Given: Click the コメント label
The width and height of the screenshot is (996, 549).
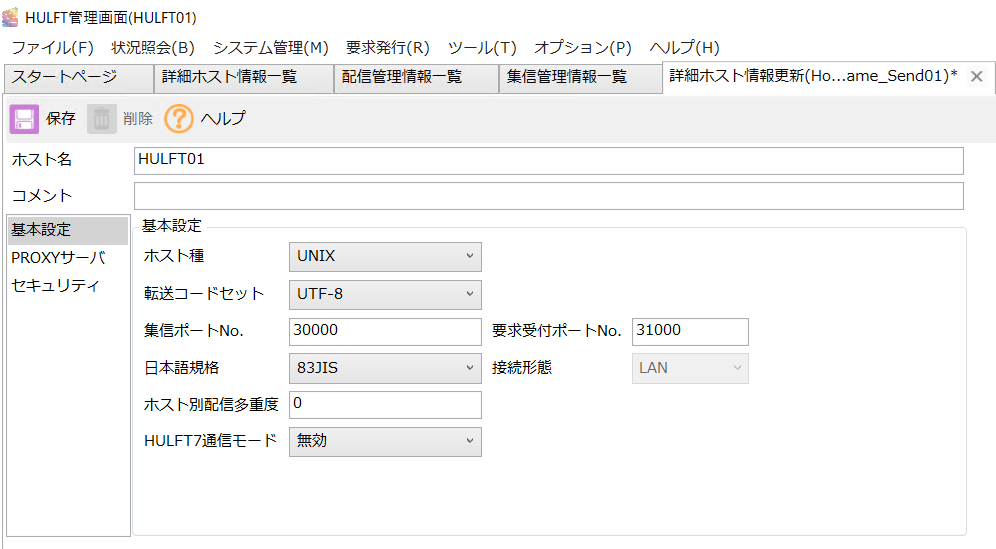Looking at the screenshot, I should pos(42,196).
